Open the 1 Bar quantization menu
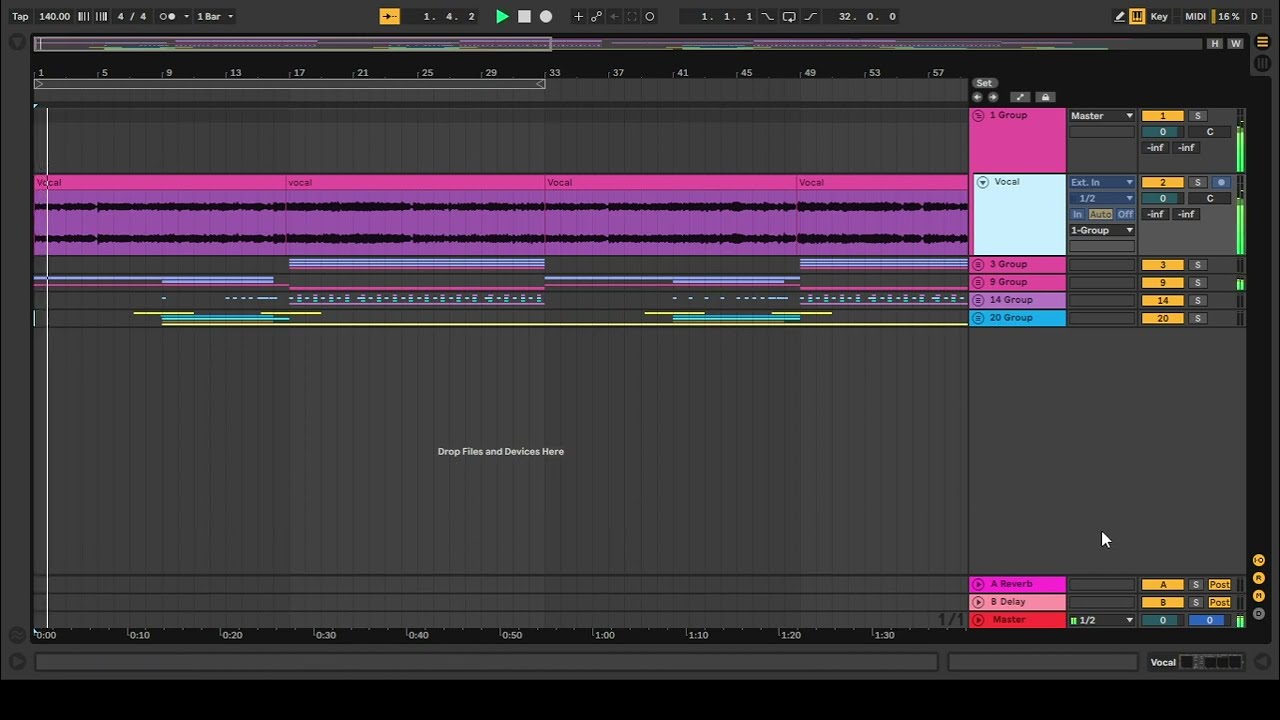The width and height of the screenshot is (1280, 720). click(x=215, y=16)
